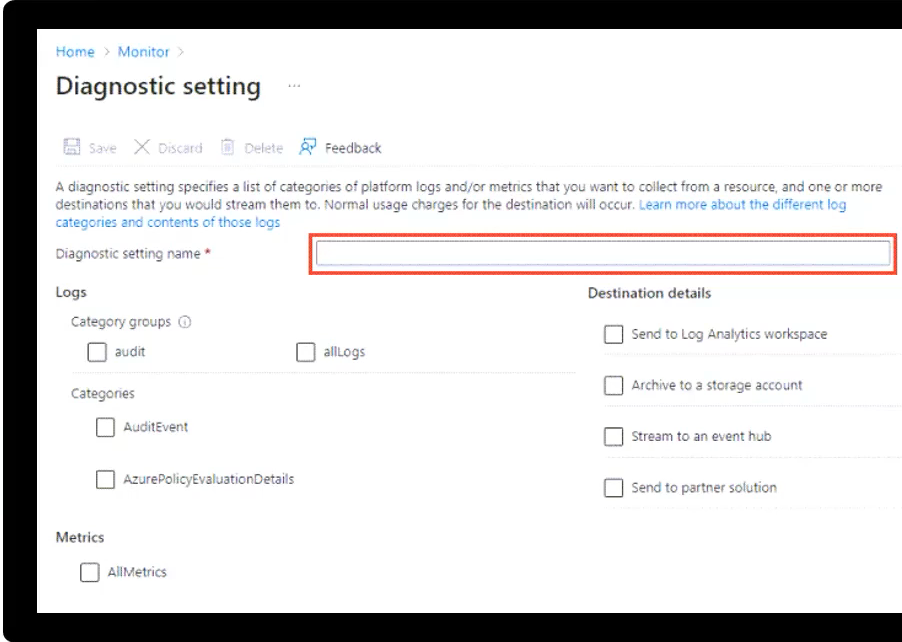Check Archive to a storage account
This screenshot has width=902, height=642.
coord(614,385)
